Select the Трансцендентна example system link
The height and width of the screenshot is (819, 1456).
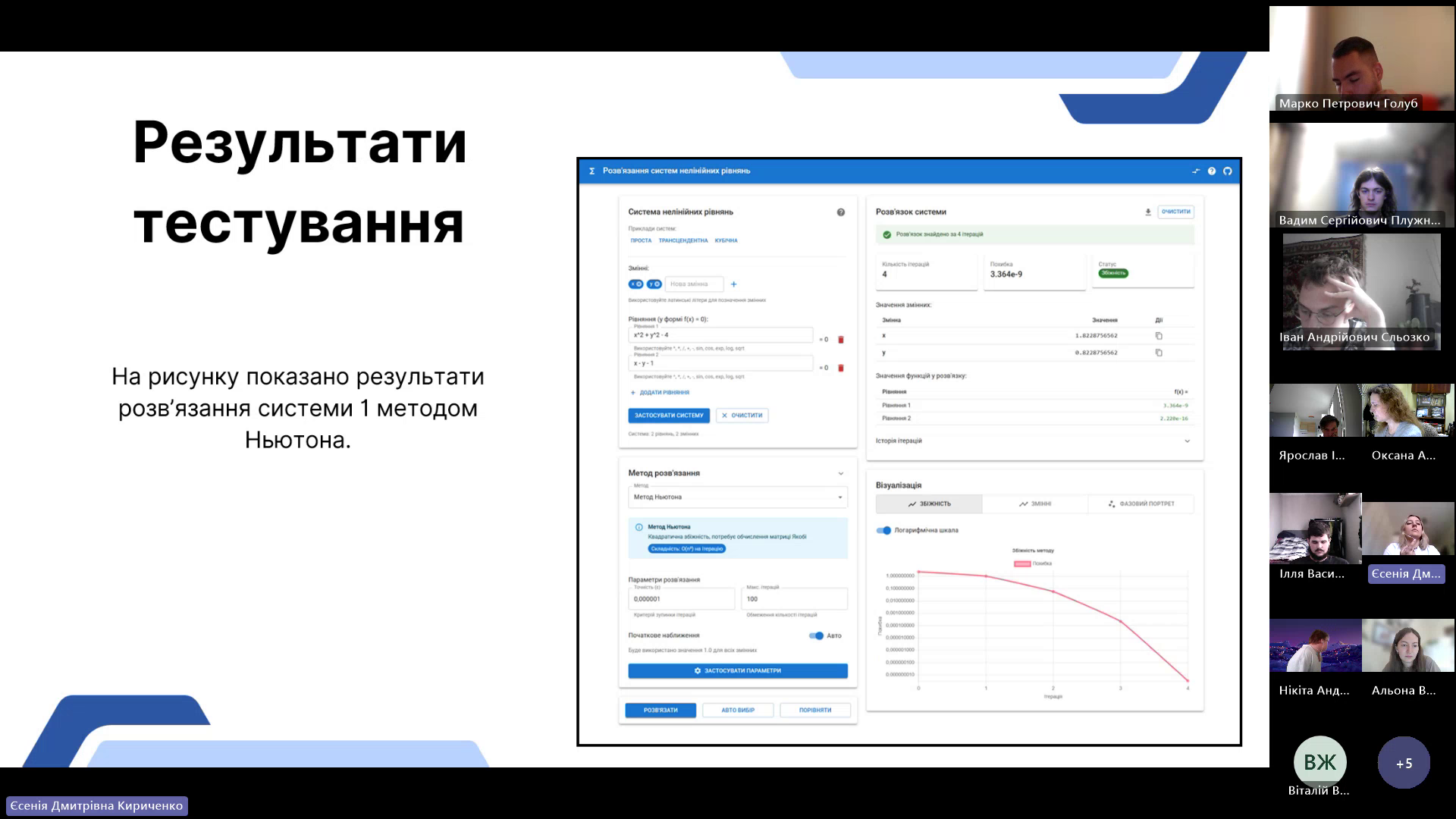click(682, 240)
